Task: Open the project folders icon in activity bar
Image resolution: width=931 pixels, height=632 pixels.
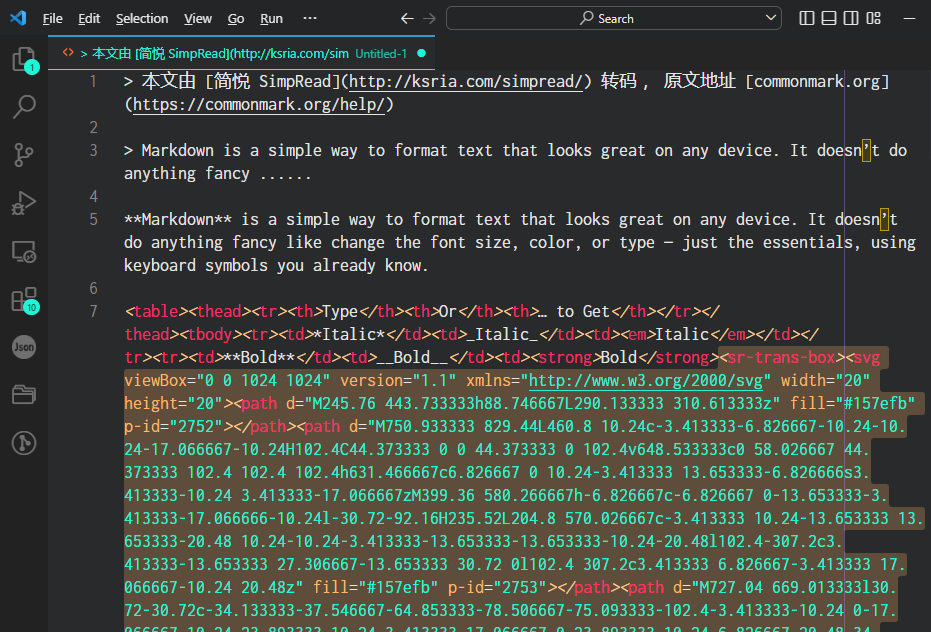Action: tap(24, 394)
